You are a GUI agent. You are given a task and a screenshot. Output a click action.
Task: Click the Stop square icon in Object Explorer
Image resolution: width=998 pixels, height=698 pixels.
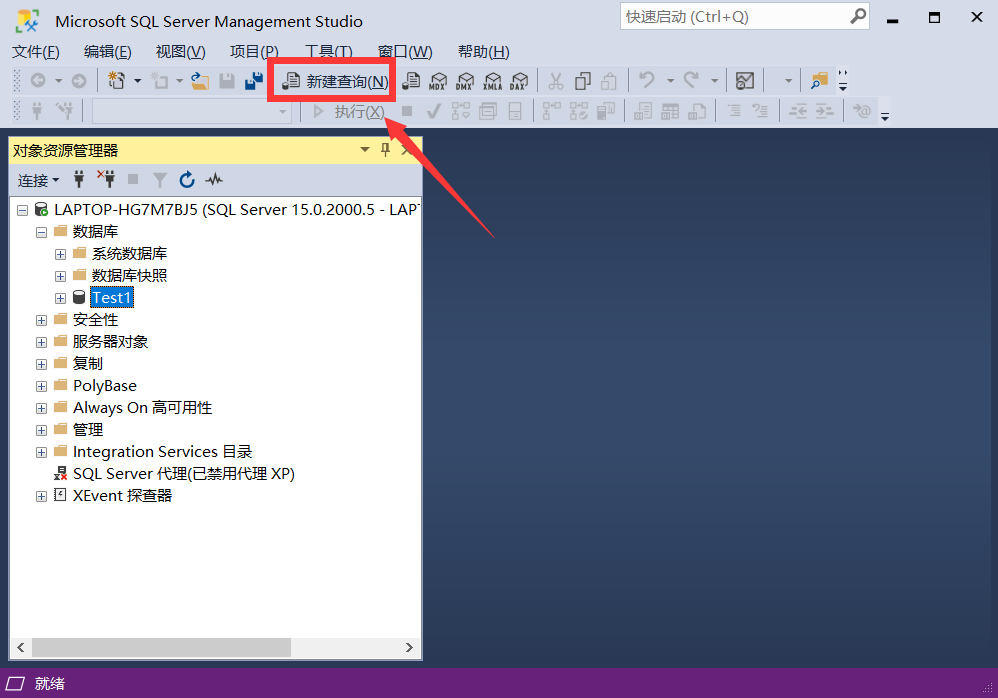(x=133, y=179)
